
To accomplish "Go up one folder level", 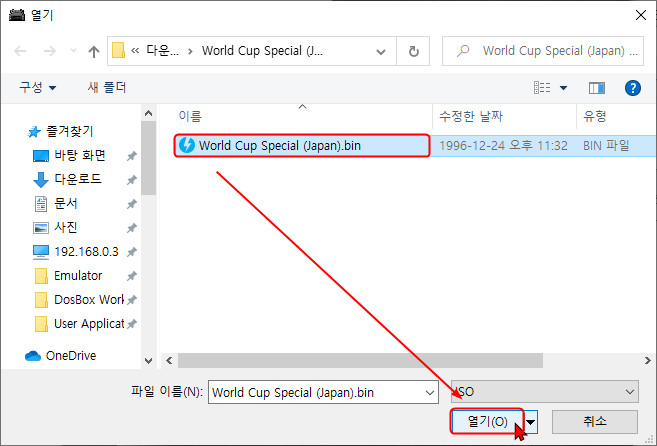I will tap(94, 52).
